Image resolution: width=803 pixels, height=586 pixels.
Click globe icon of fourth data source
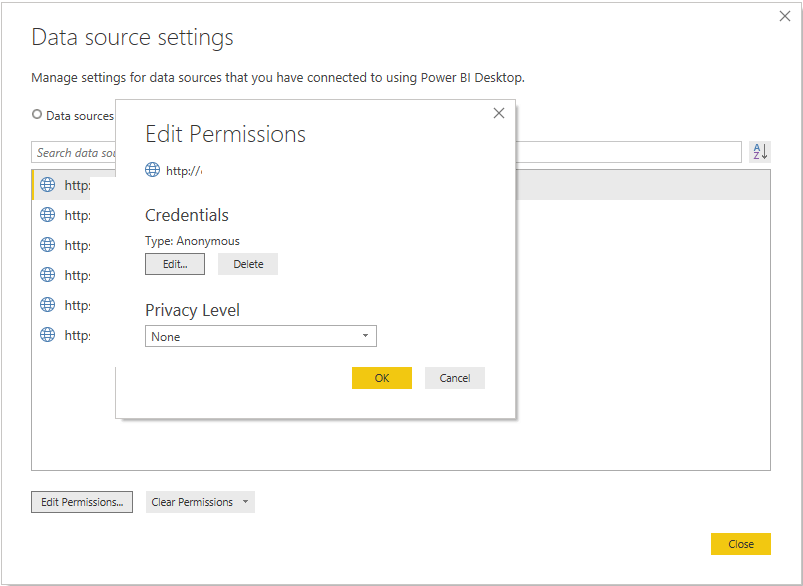47,275
